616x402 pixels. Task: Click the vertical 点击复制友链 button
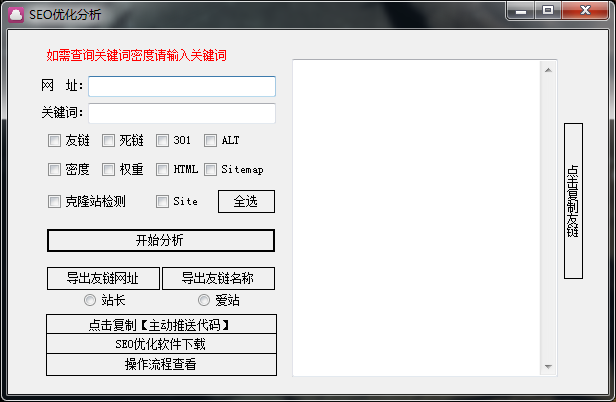(573, 201)
